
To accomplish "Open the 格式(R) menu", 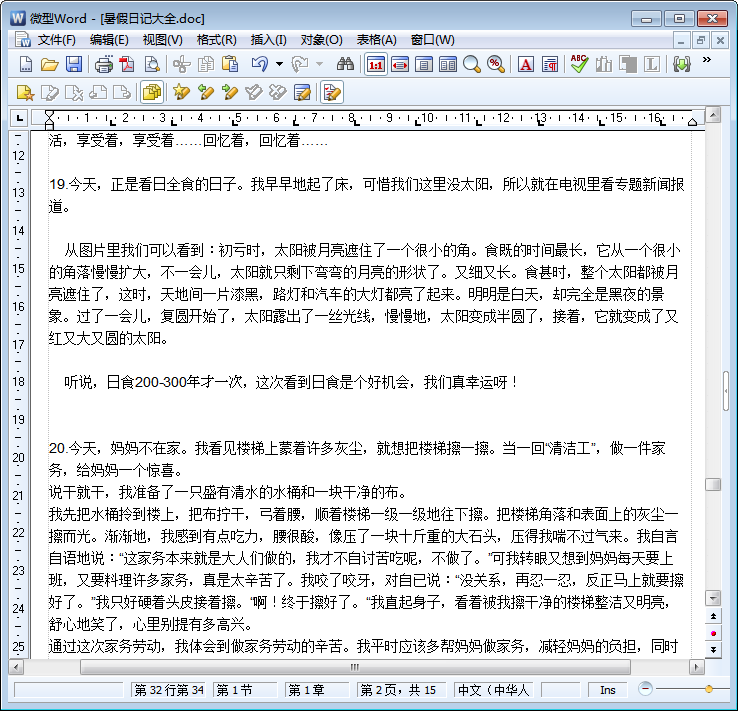I will click(x=216, y=40).
